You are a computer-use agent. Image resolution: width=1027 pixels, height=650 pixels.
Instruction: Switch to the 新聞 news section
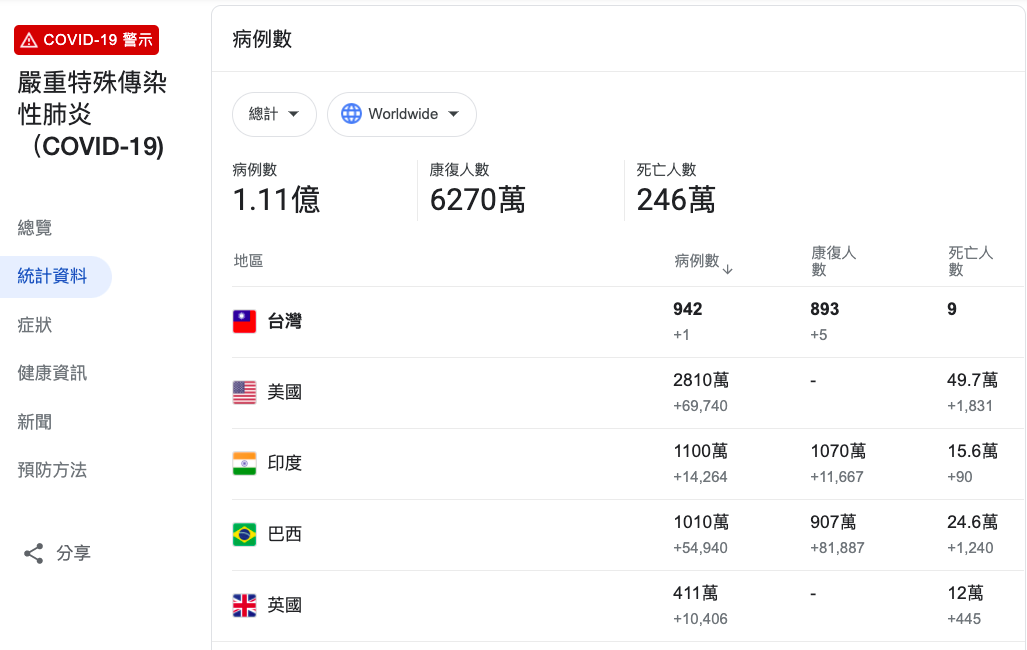(x=35, y=421)
